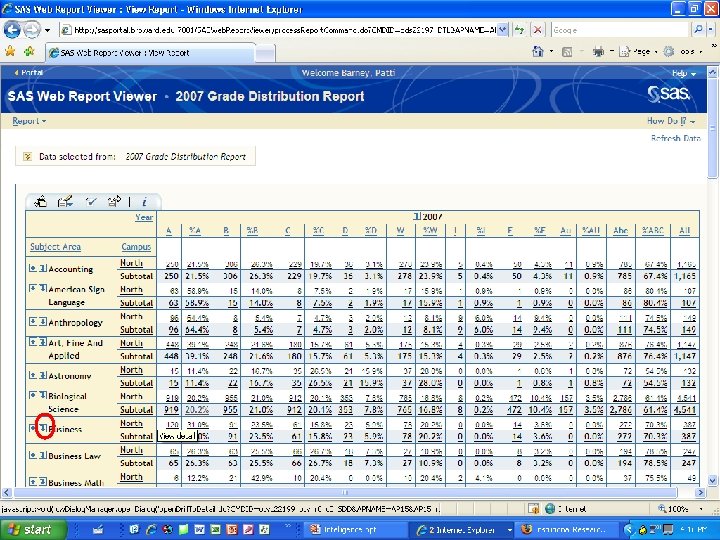Open the browser Page menu
Screen dimensions: 720x540
click(x=640, y=52)
